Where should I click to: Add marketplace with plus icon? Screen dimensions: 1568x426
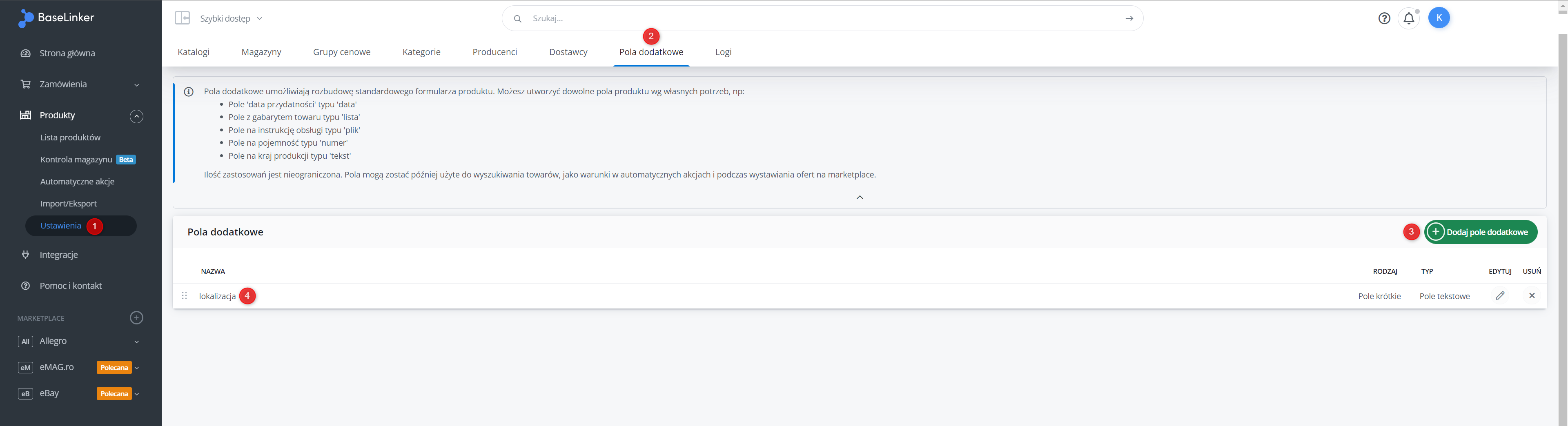click(x=137, y=318)
